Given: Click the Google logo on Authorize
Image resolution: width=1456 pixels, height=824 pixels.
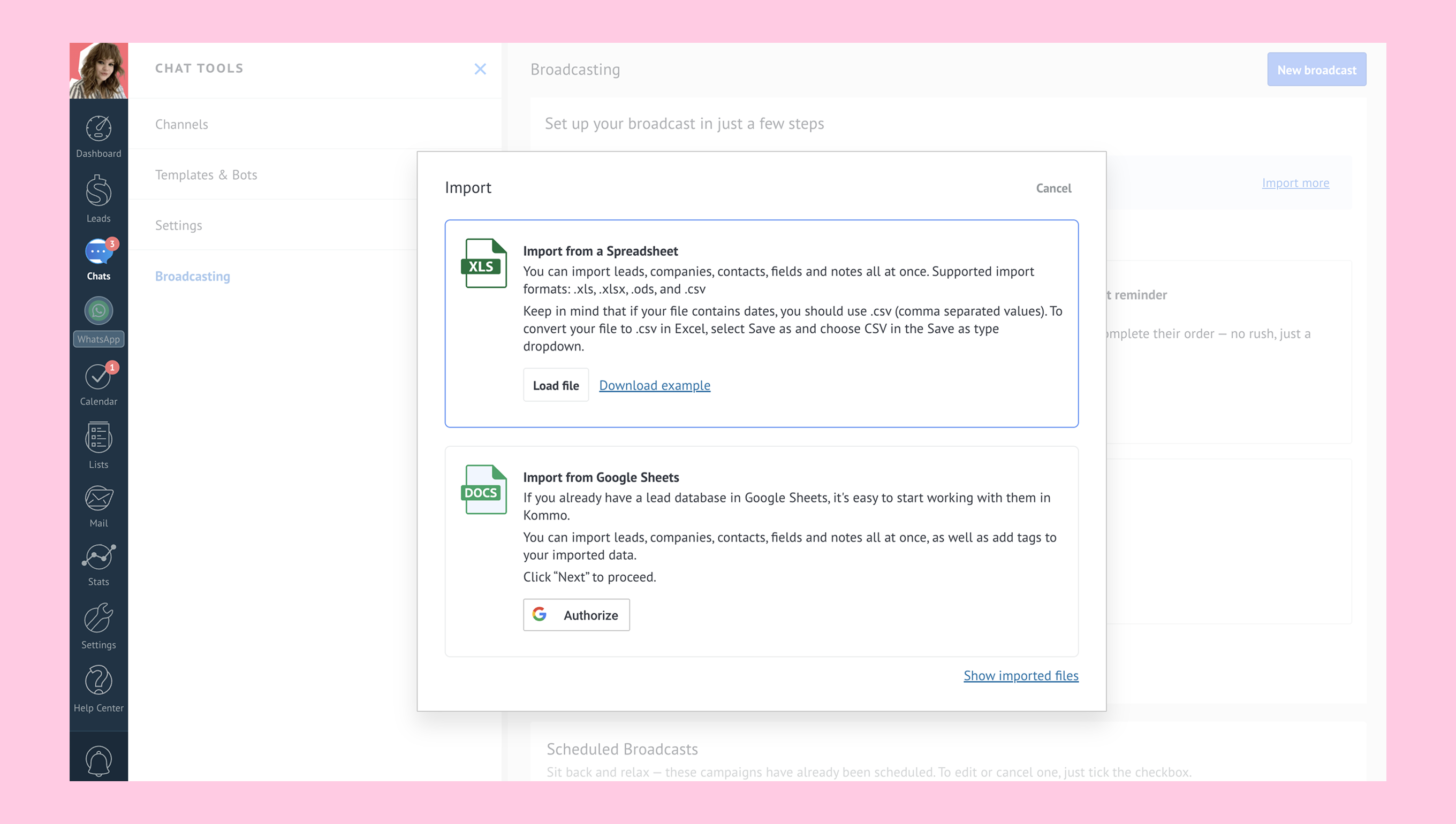Looking at the screenshot, I should [540, 614].
